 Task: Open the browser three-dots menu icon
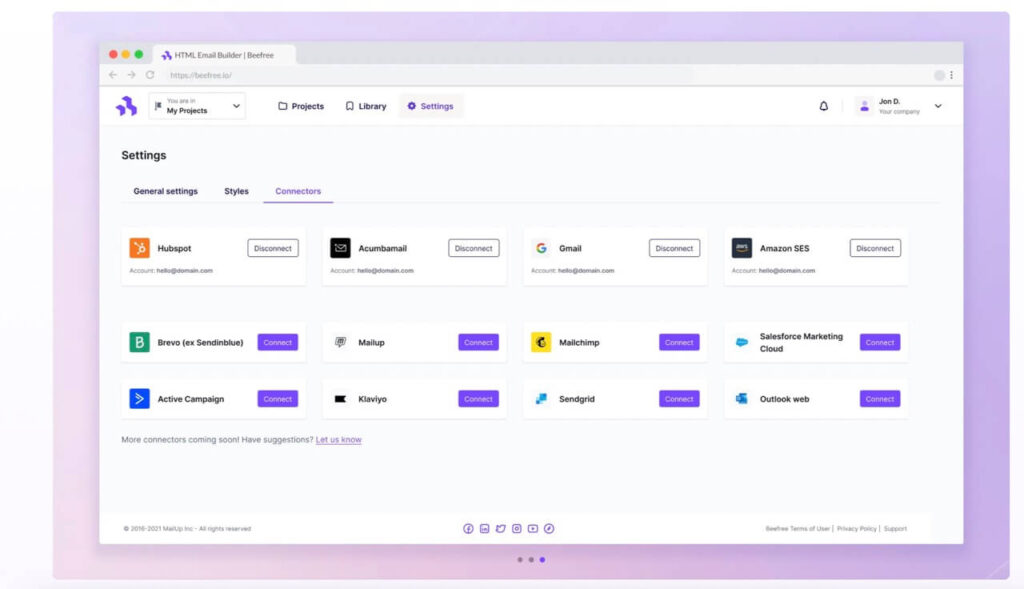coord(952,74)
